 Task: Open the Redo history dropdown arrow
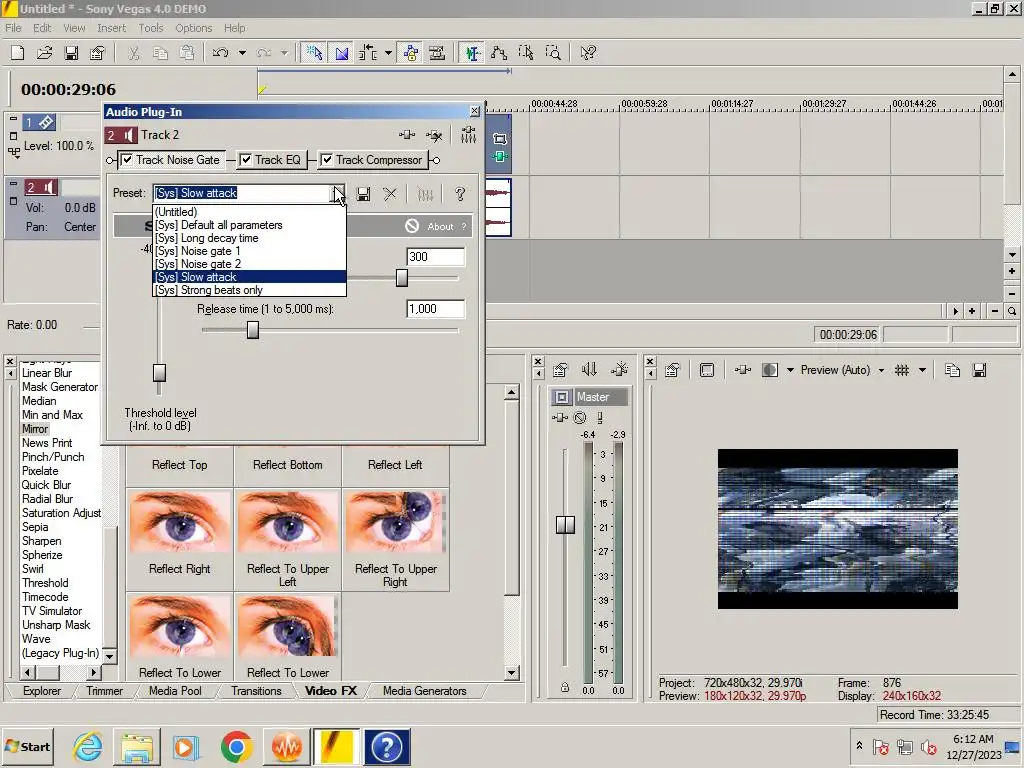pyautogui.click(x=284, y=53)
